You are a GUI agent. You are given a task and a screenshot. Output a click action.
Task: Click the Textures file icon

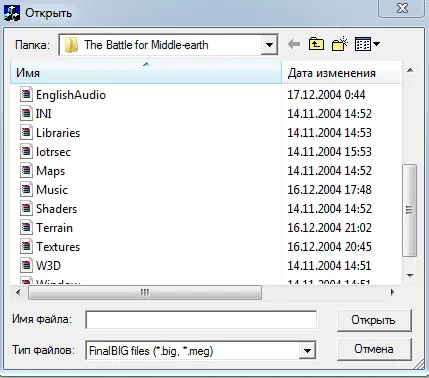27,246
